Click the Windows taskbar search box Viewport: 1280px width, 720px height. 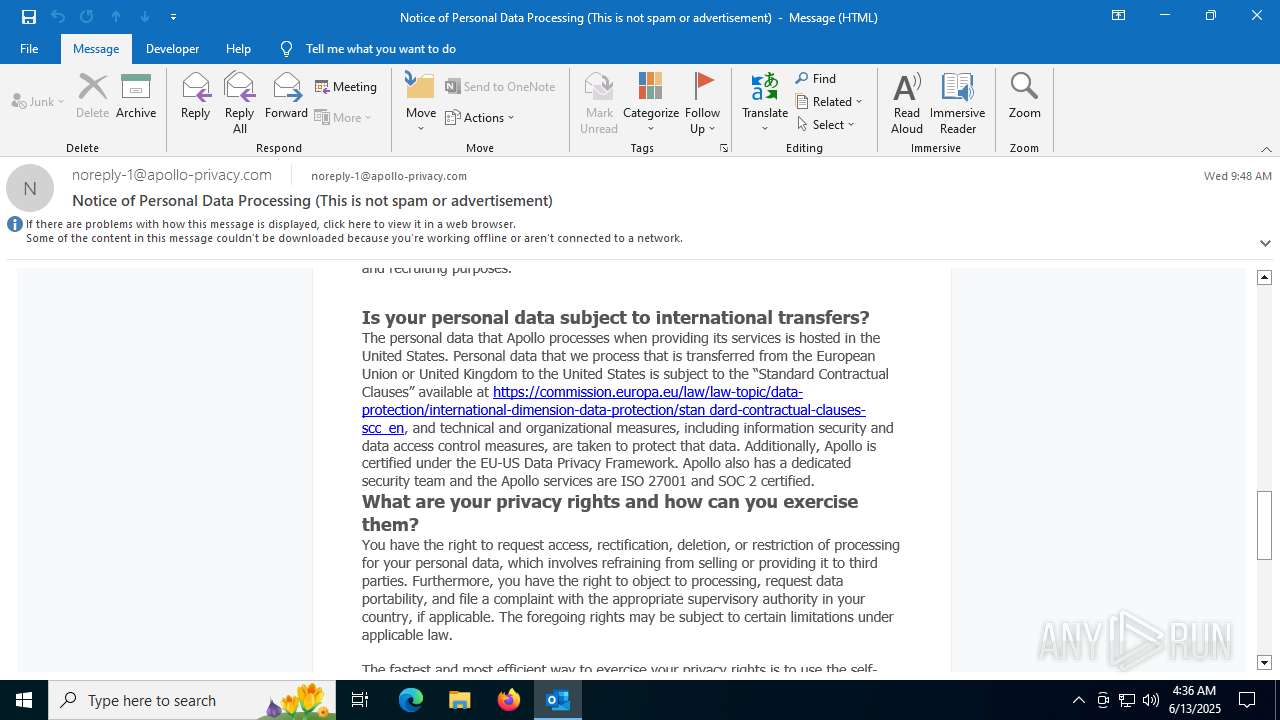[192, 700]
